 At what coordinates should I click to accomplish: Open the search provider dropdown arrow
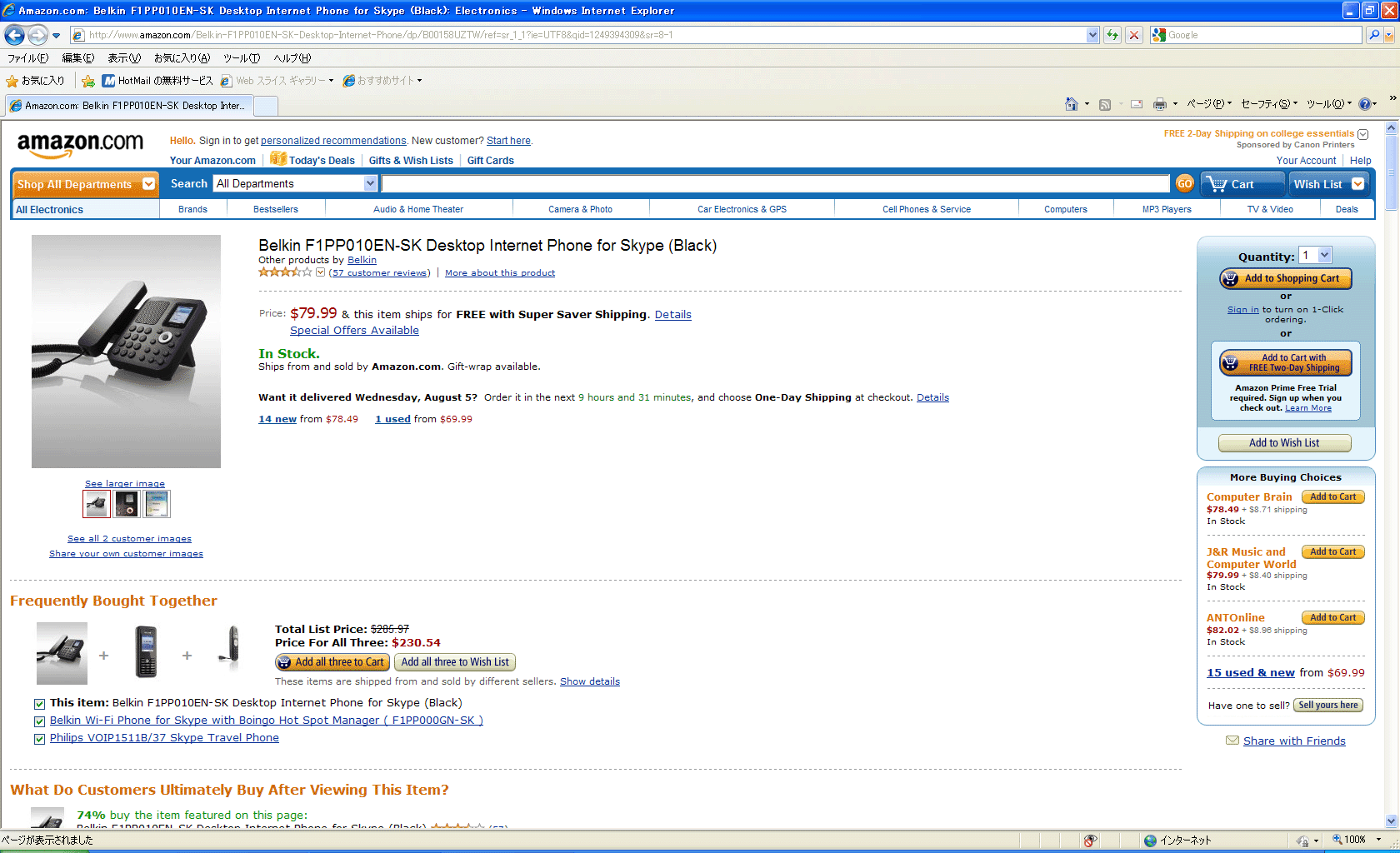pos(1388,35)
